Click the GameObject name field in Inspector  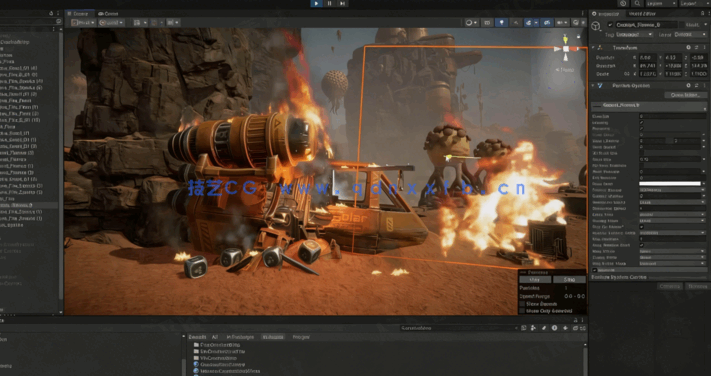(x=647, y=25)
